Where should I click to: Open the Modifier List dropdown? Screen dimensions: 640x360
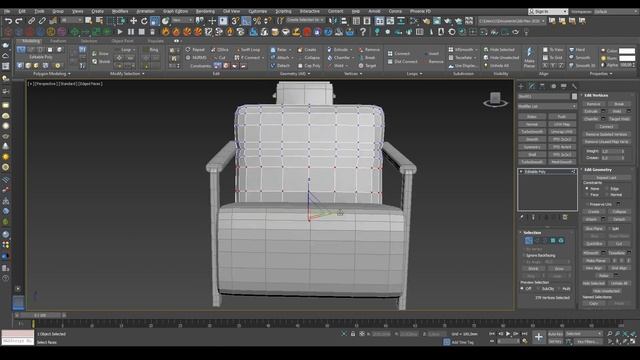point(547,106)
